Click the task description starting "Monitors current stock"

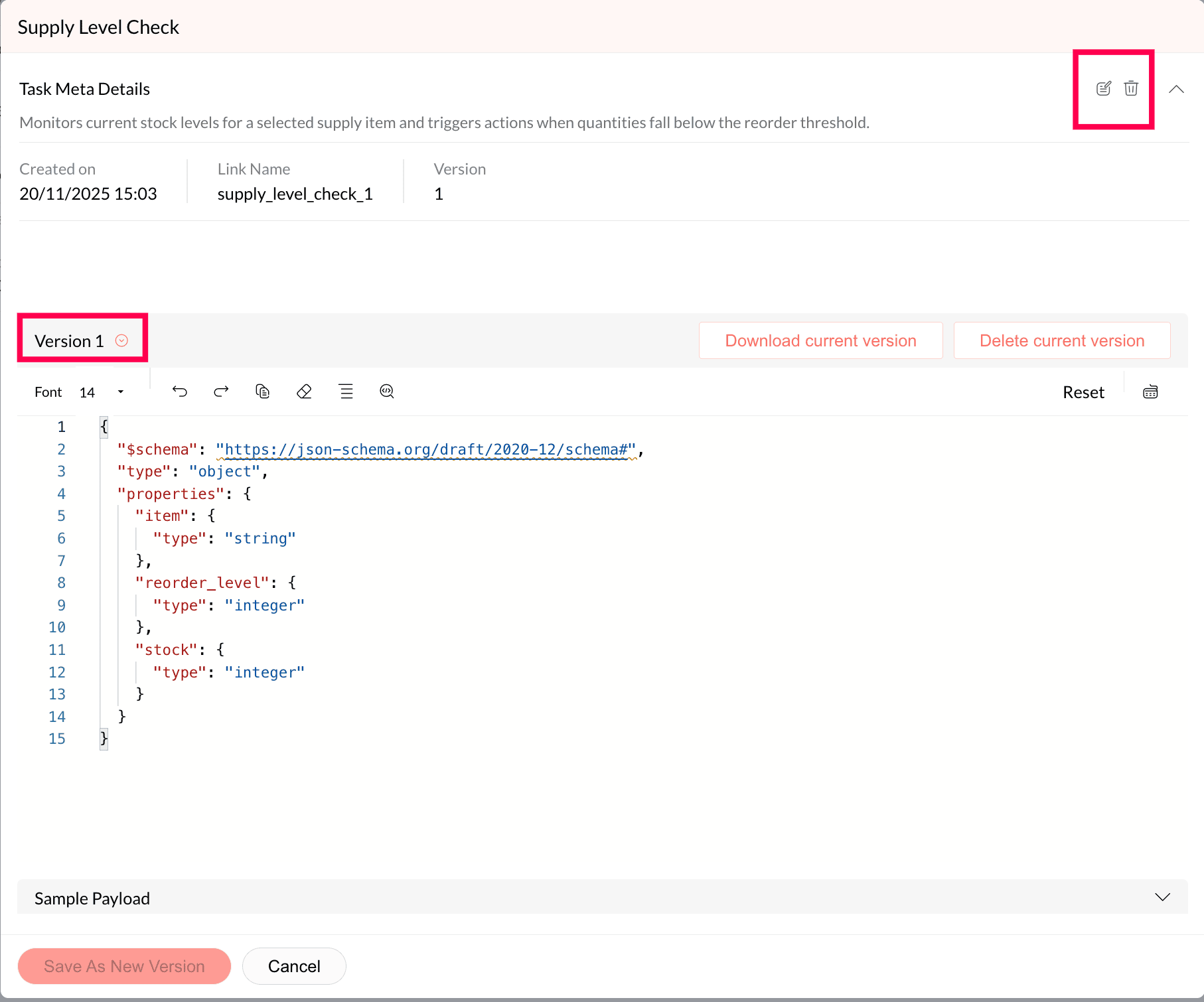pyautogui.click(x=445, y=123)
